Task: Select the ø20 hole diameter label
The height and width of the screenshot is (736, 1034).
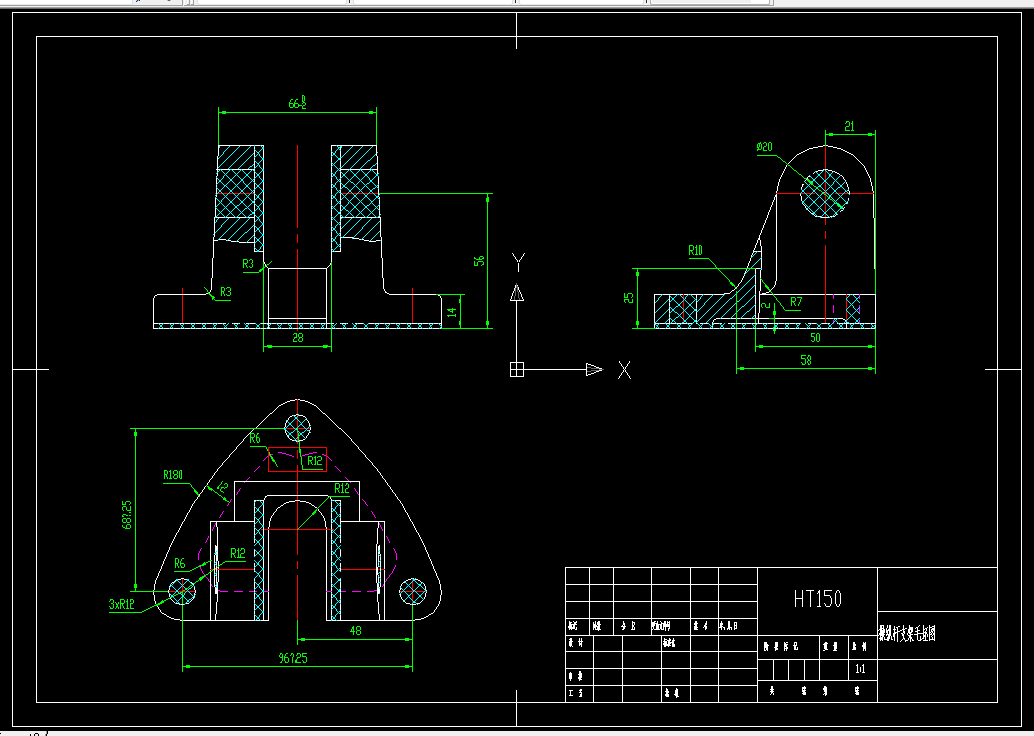Action: [x=764, y=147]
